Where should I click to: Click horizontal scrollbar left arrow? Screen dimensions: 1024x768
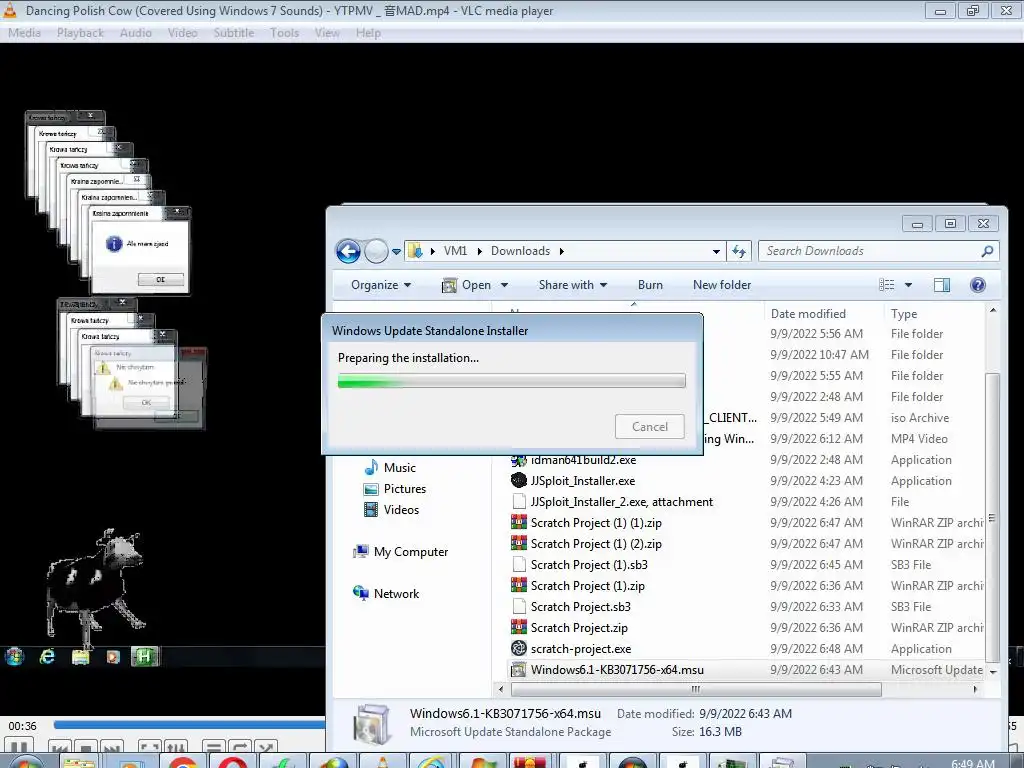[501, 689]
